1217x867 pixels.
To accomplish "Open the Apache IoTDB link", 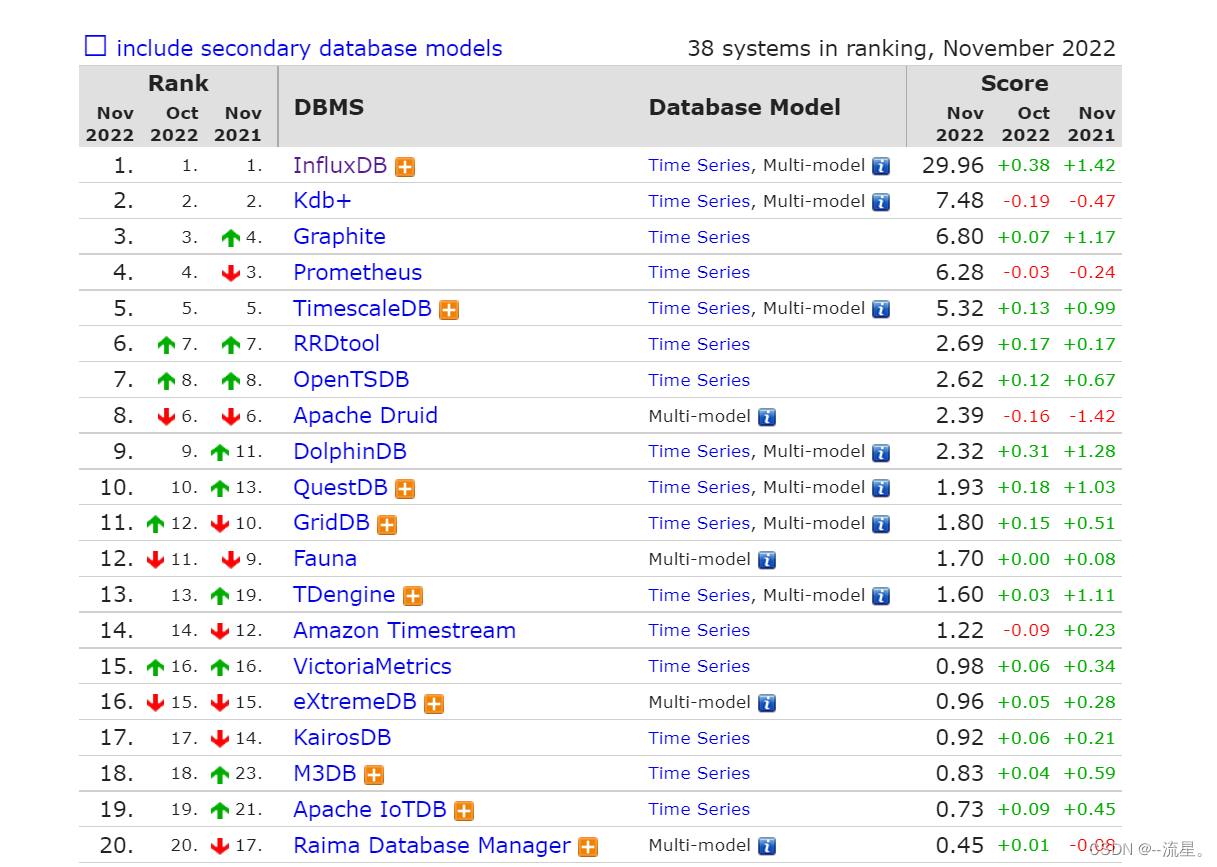I will 369,810.
